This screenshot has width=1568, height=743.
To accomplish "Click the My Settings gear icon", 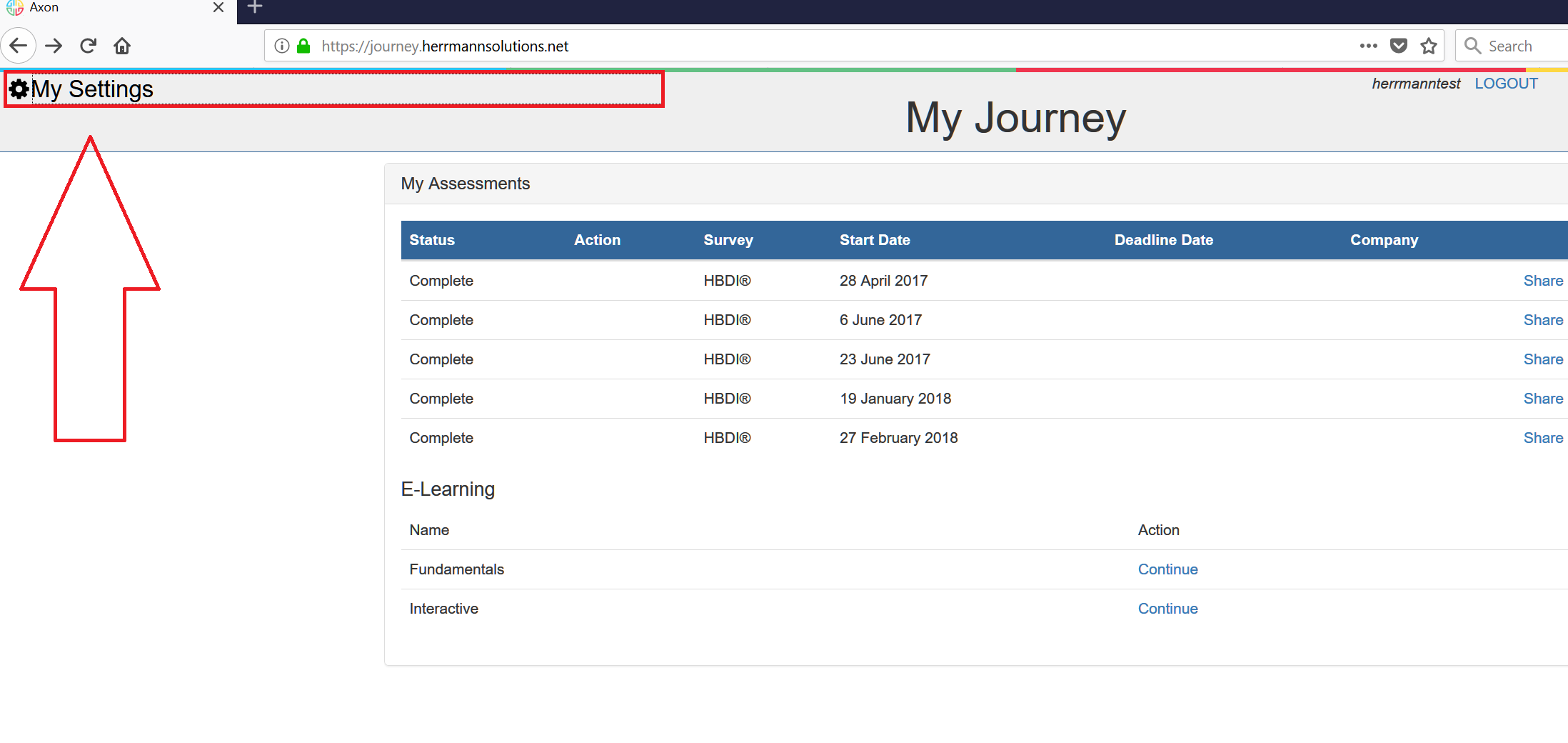I will [19, 89].
